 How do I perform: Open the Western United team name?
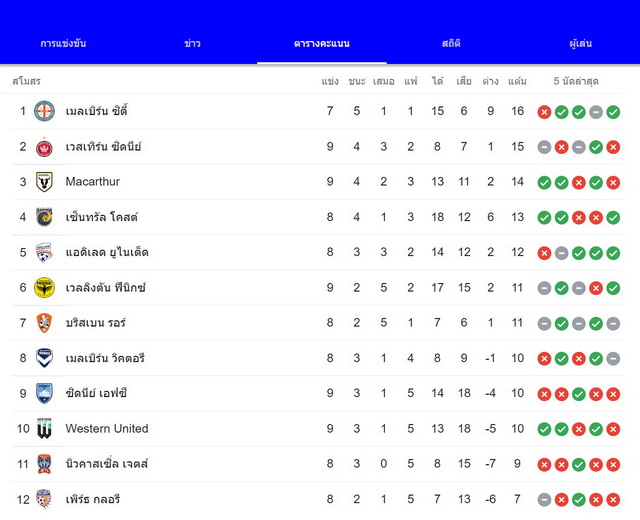tap(107, 429)
